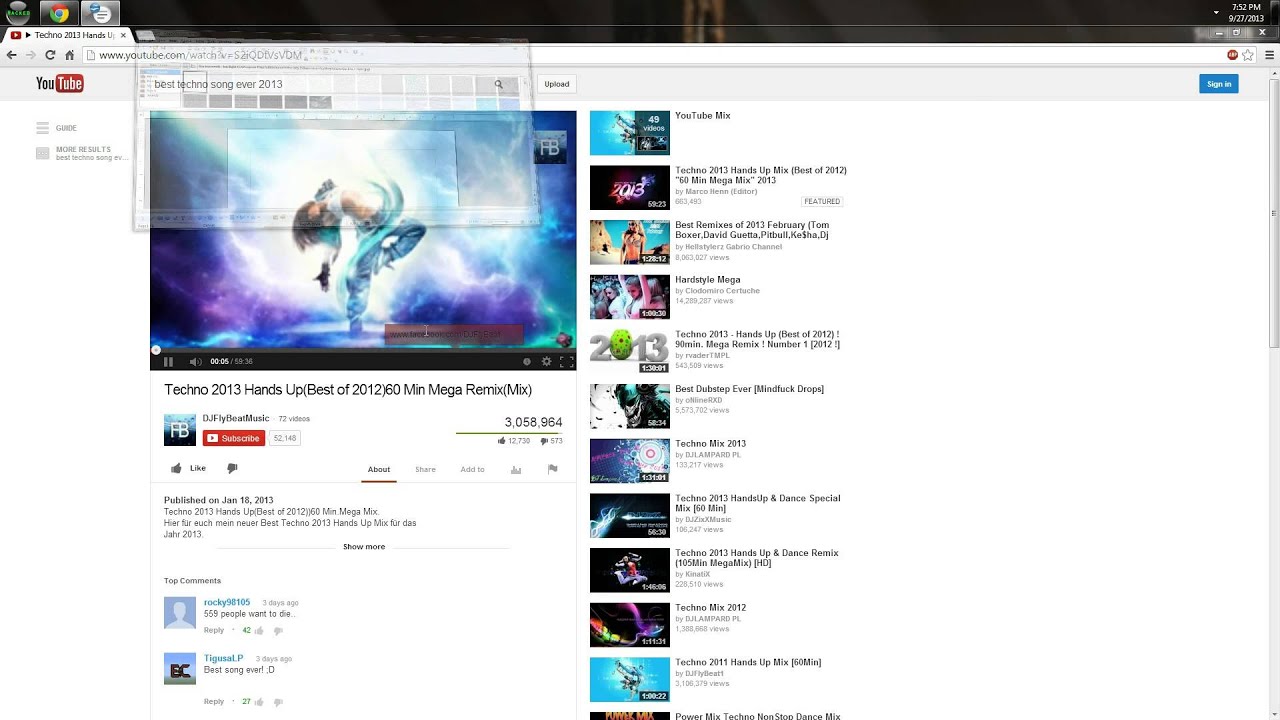The image size is (1280, 720).
Task: Open Techno 2011 Hands Up Mix [60Min] video
Action: [748, 662]
